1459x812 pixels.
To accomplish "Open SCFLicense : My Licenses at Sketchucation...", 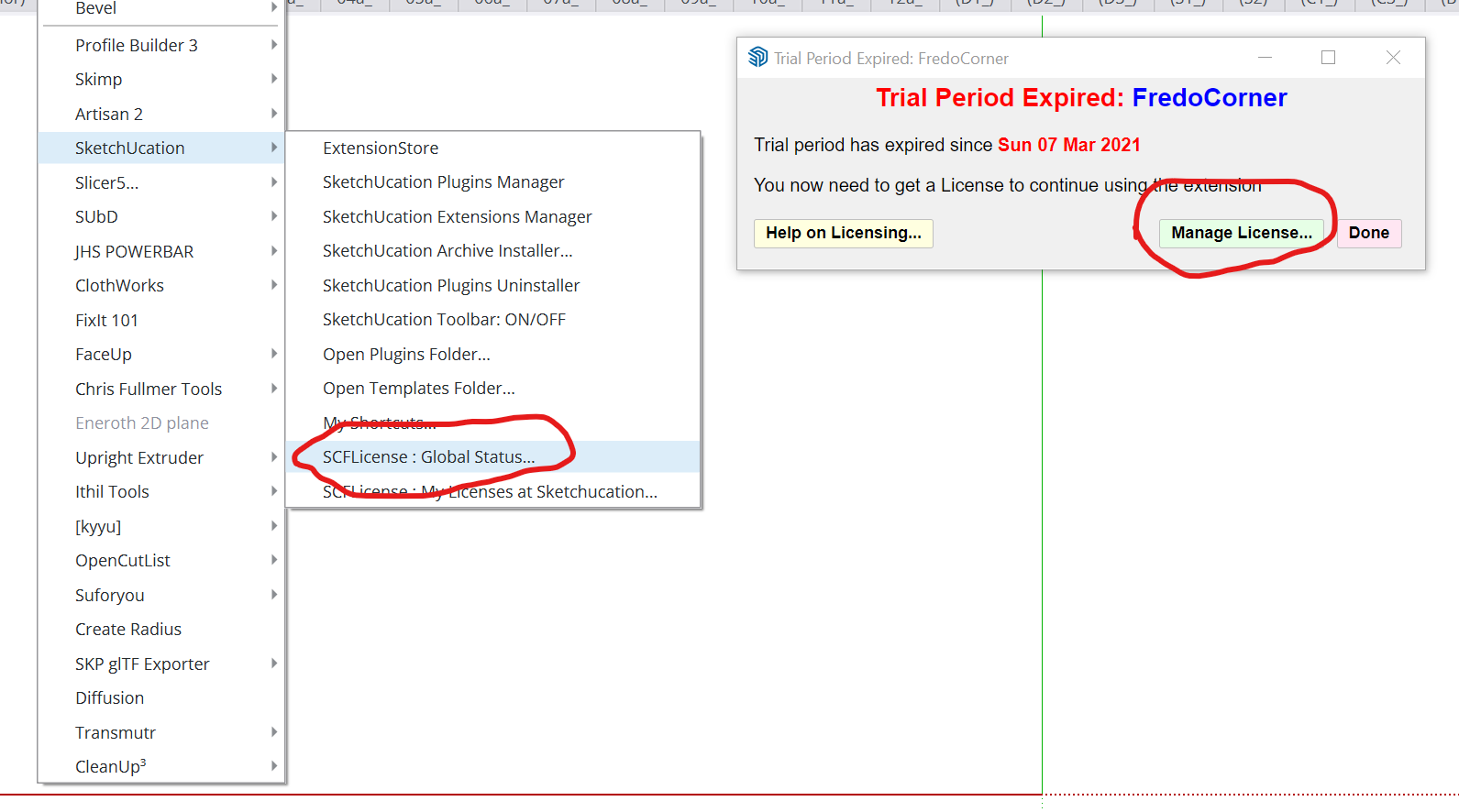I will 493,492.
